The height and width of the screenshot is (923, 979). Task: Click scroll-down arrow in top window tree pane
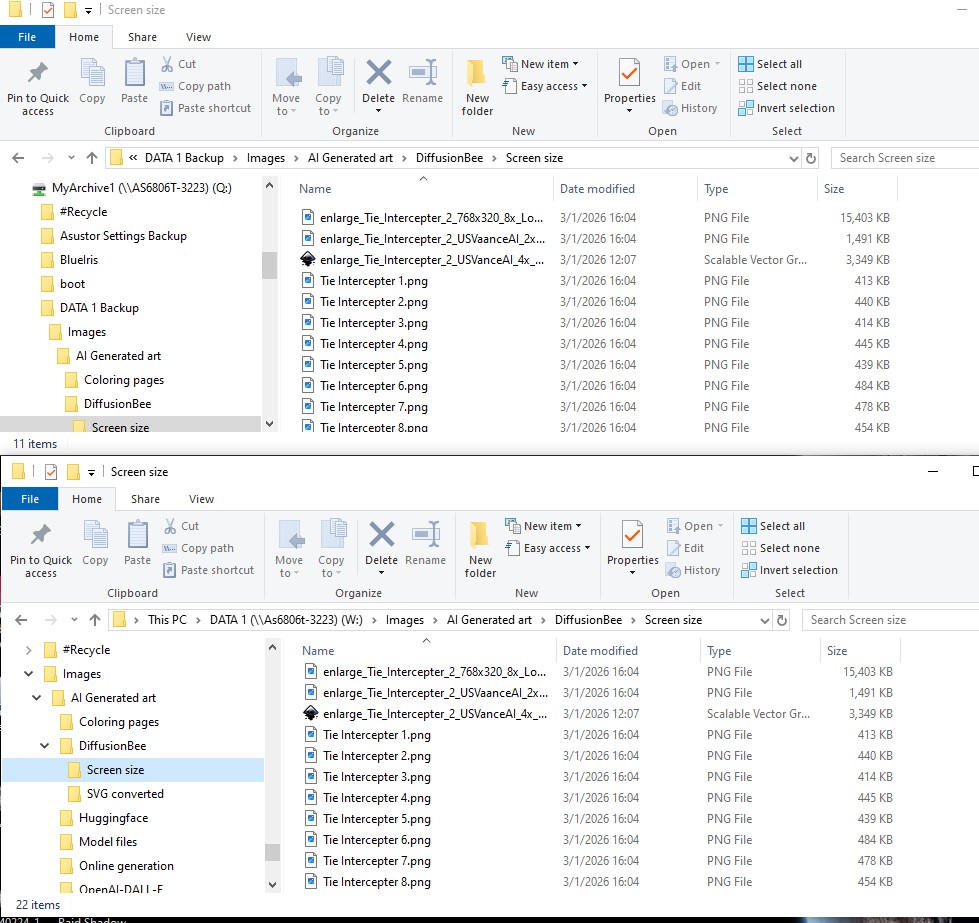point(270,423)
